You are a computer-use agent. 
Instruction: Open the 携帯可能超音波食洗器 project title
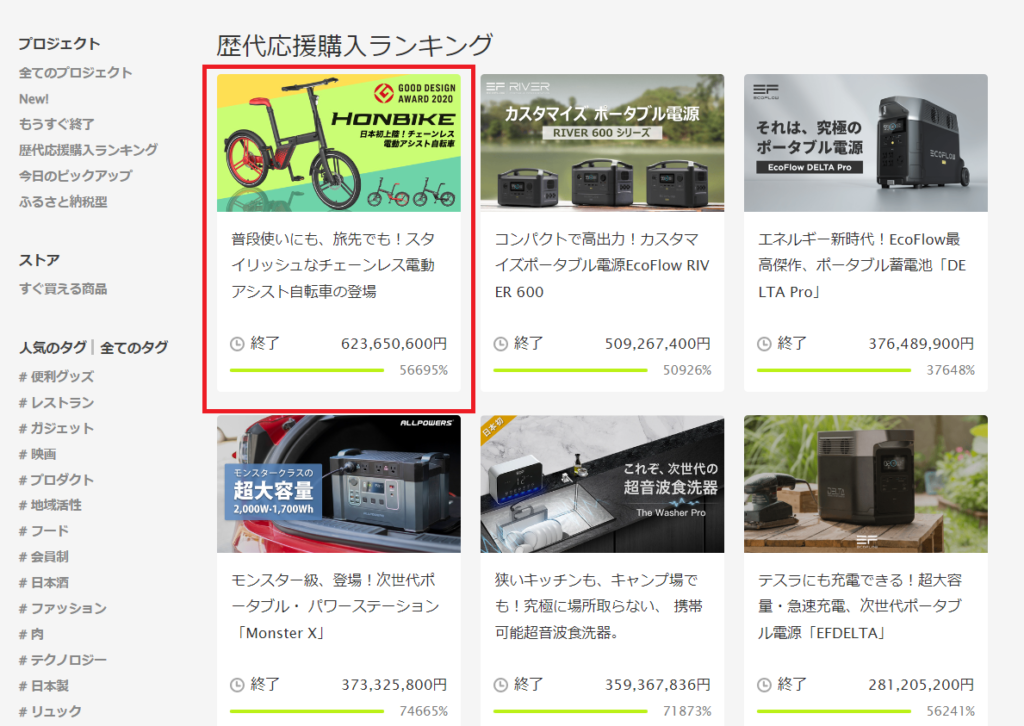coord(599,607)
